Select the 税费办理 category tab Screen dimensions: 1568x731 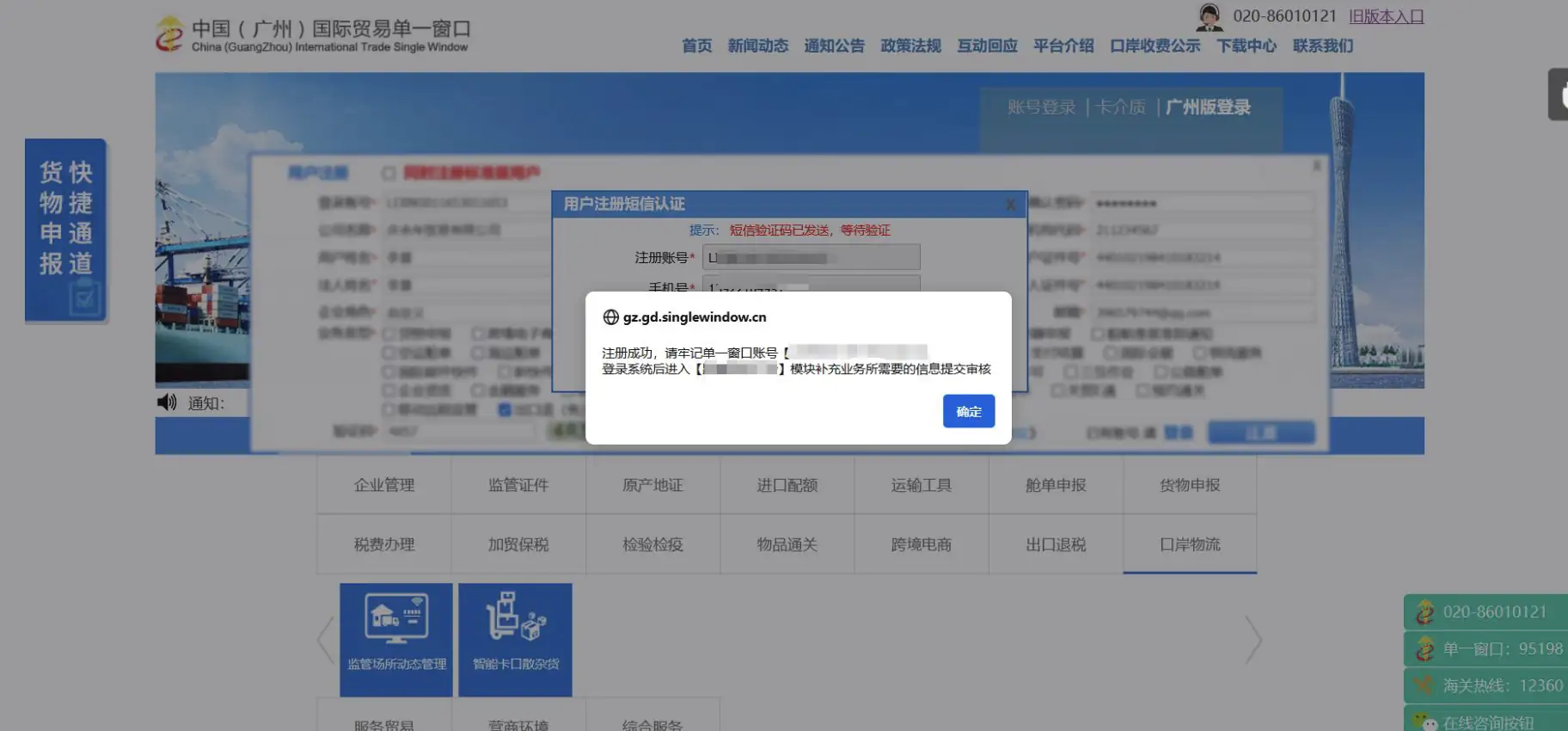[x=384, y=544]
